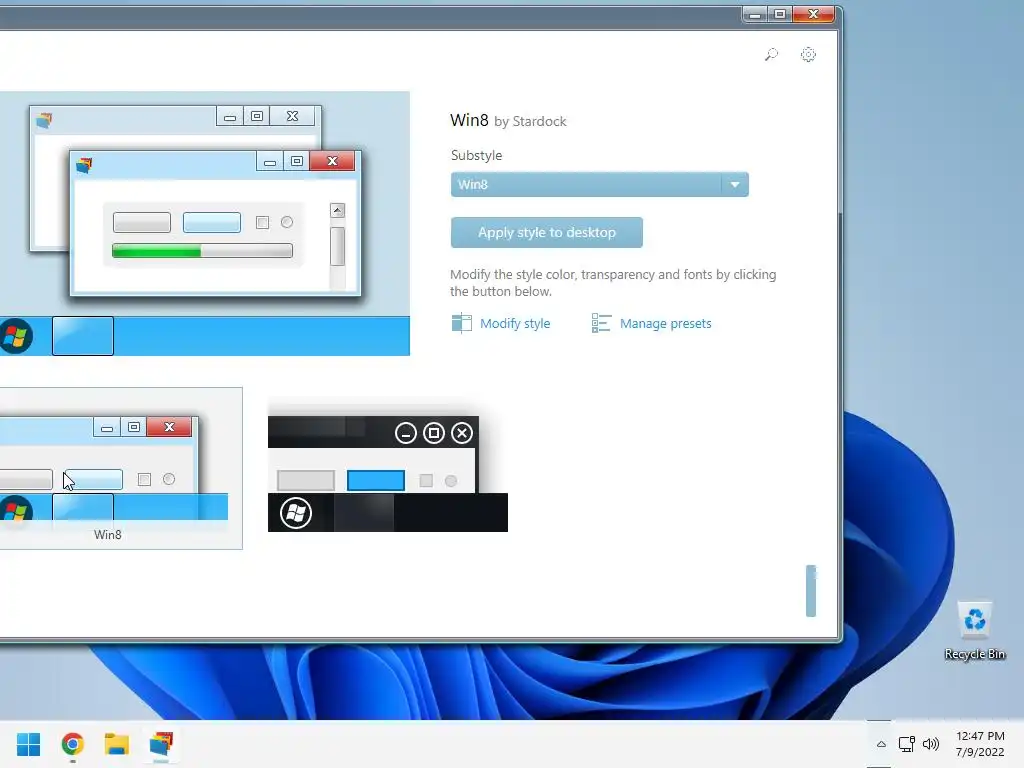1024x768 pixels.
Task: Click the network icon in system tray
Action: pyautogui.click(x=906, y=744)
